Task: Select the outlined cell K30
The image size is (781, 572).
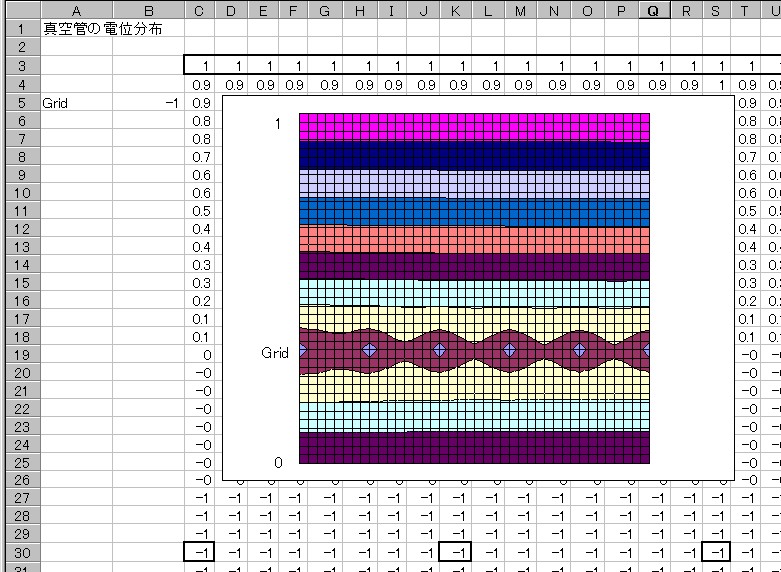Action: (x=456, y=551)
